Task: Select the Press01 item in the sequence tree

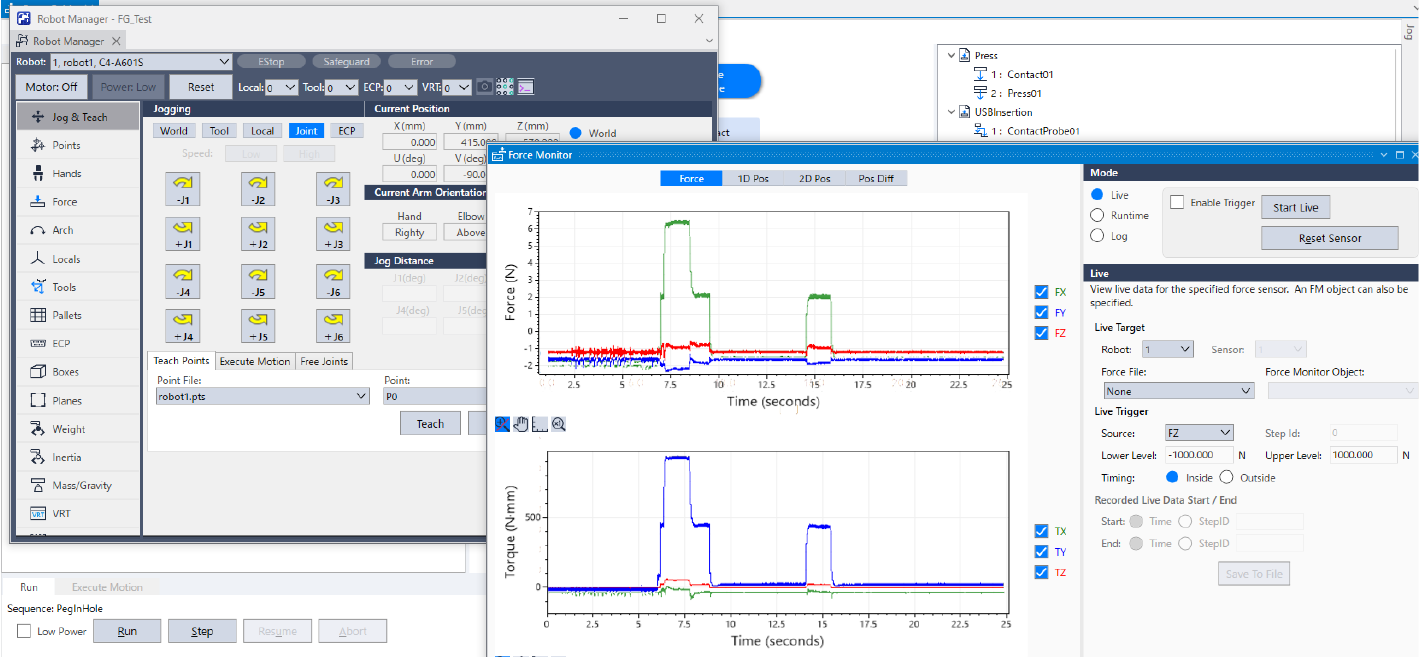Action: click(x=1026, y=93)
